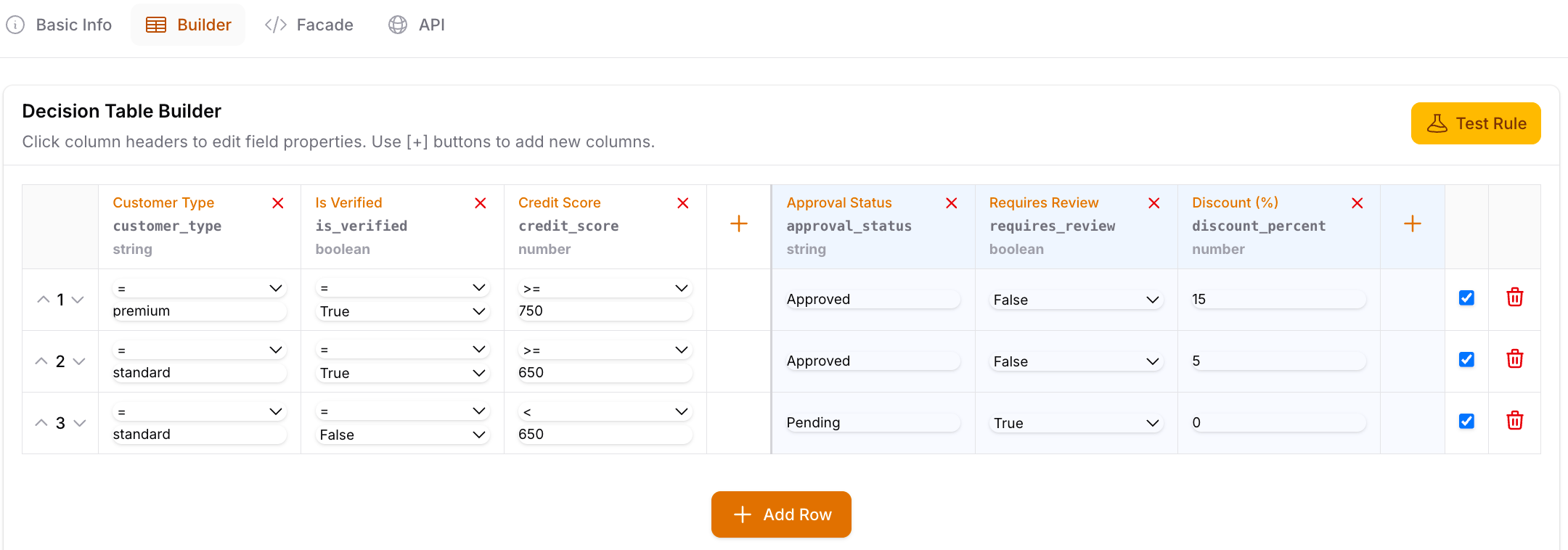Remove the Customer Type column
This screenshot has height=550, width=1568.
pos(277,203)
